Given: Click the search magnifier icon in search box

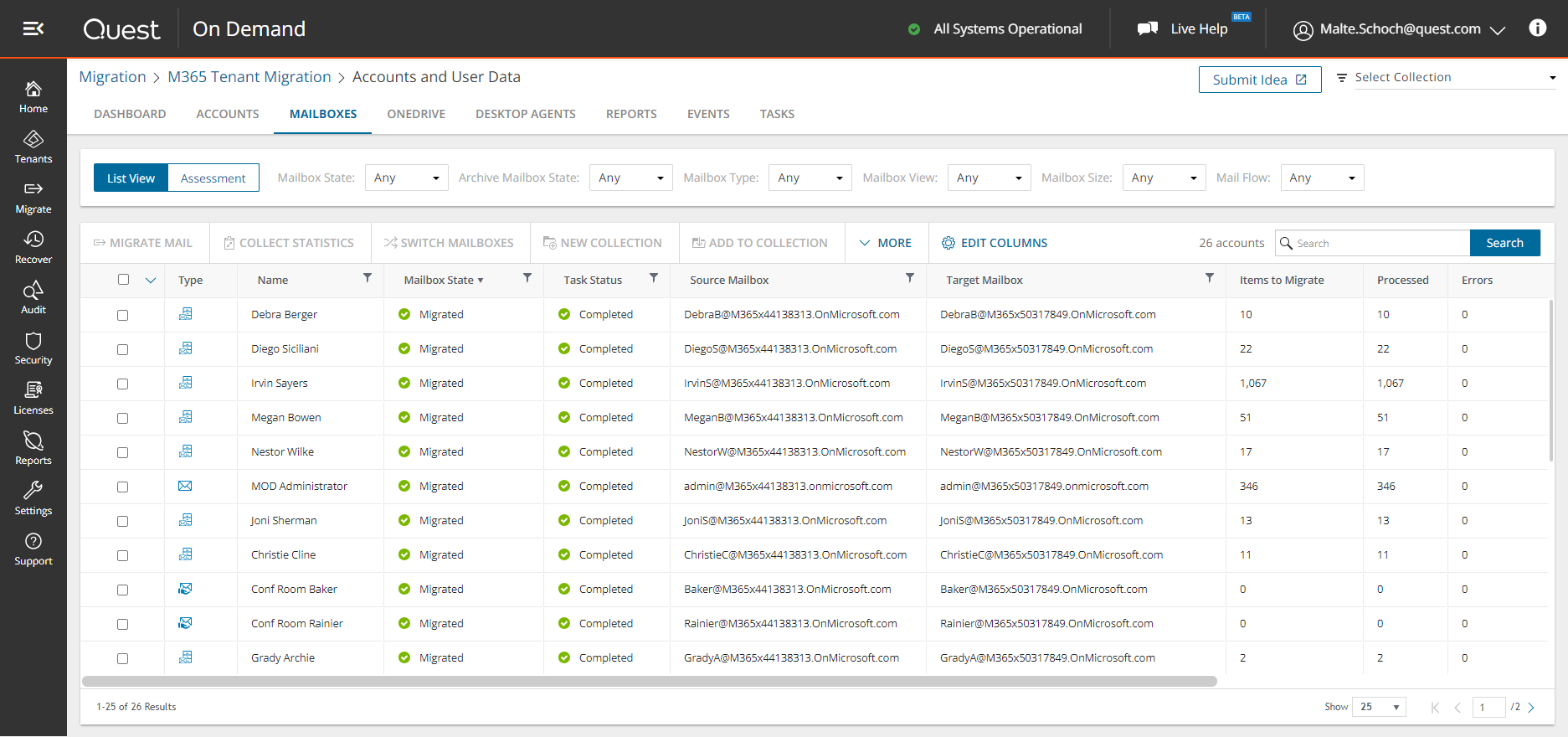Looking at the screenshot, I should [x=1287, y=243].
